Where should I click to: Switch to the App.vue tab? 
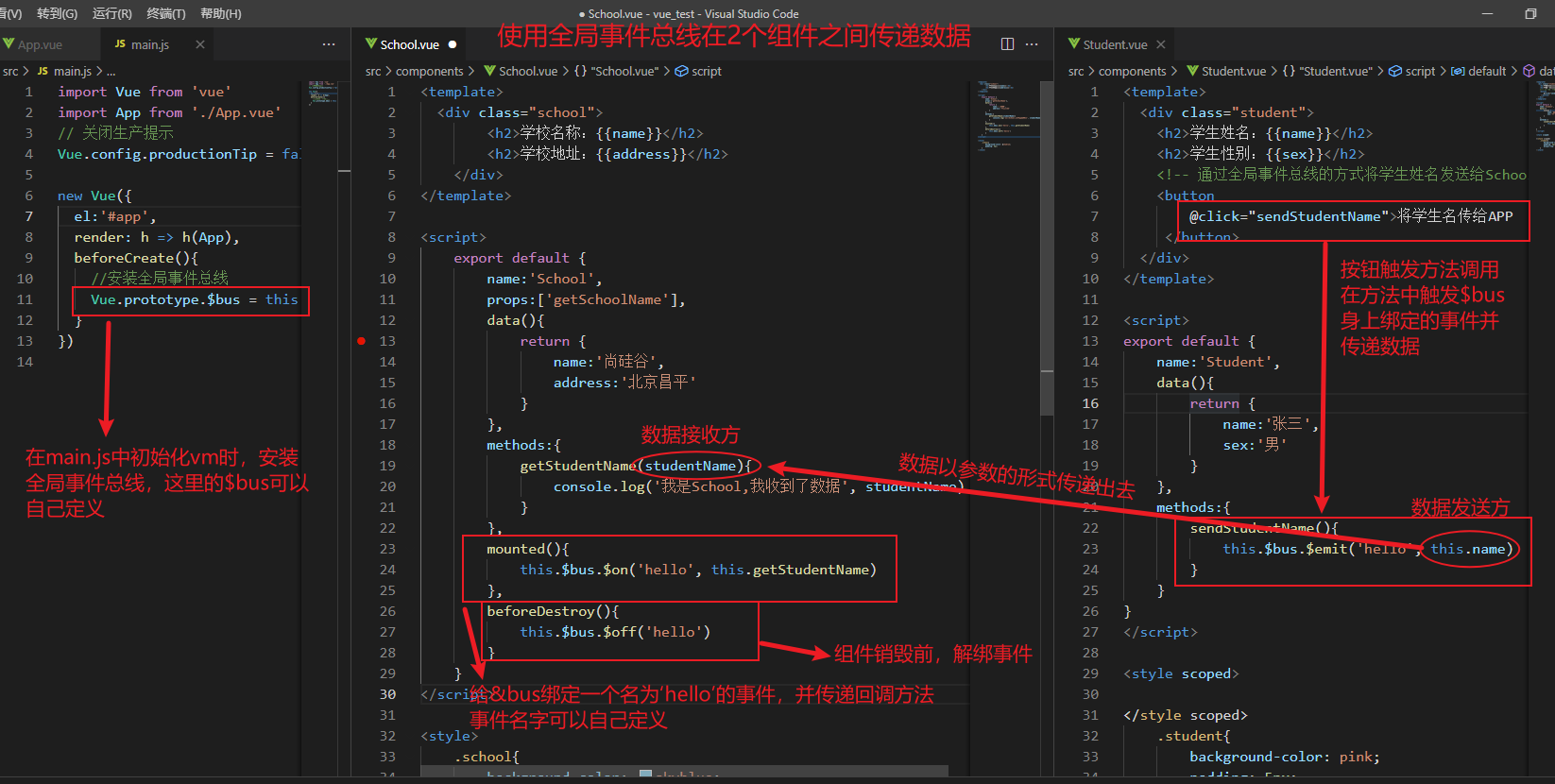pyautogui.click(x=40, y=44)
